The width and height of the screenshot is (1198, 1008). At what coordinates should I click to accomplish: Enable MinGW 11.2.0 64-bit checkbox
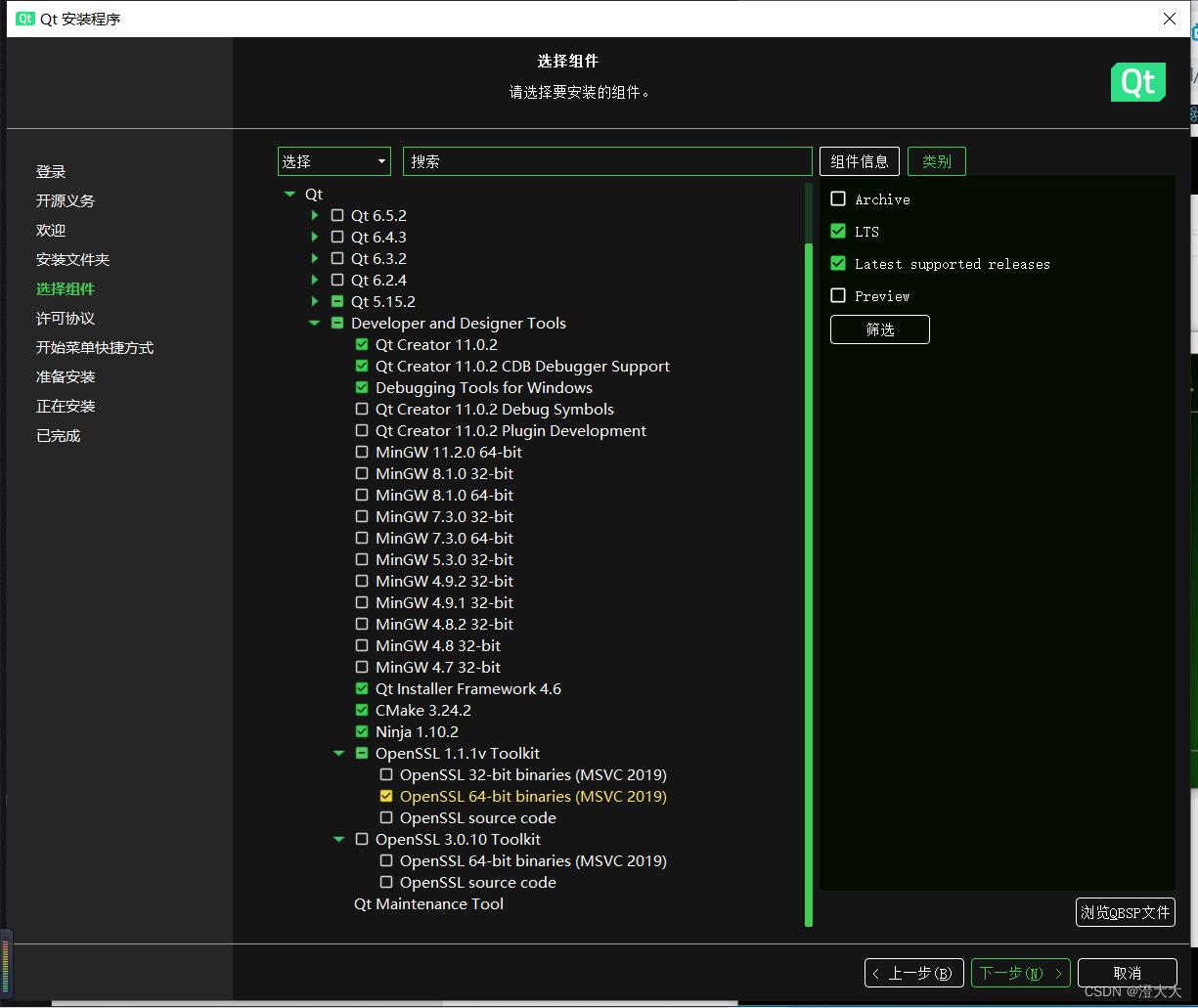(362, 452)
